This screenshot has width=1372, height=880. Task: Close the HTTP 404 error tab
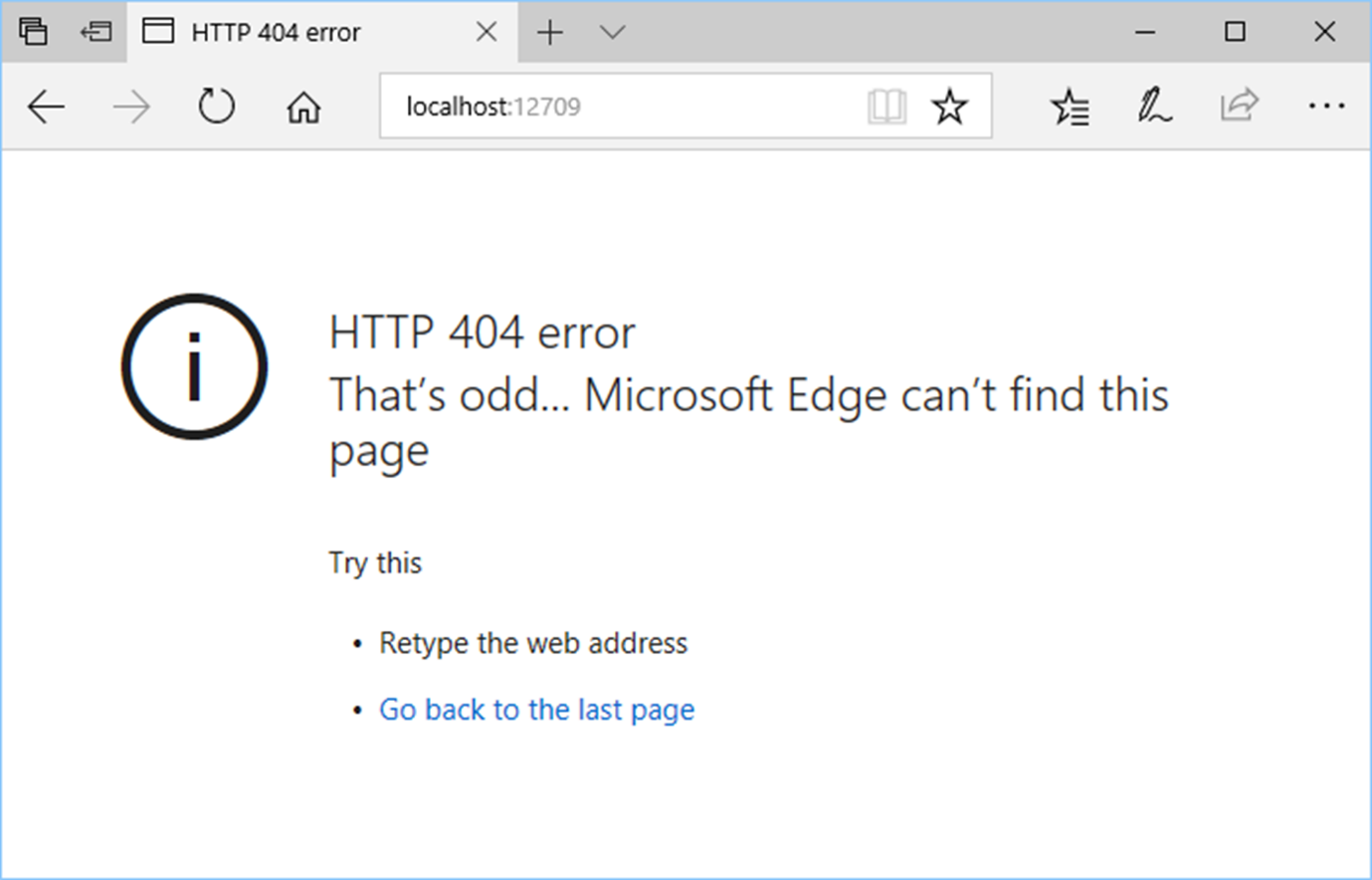(487, 32)
